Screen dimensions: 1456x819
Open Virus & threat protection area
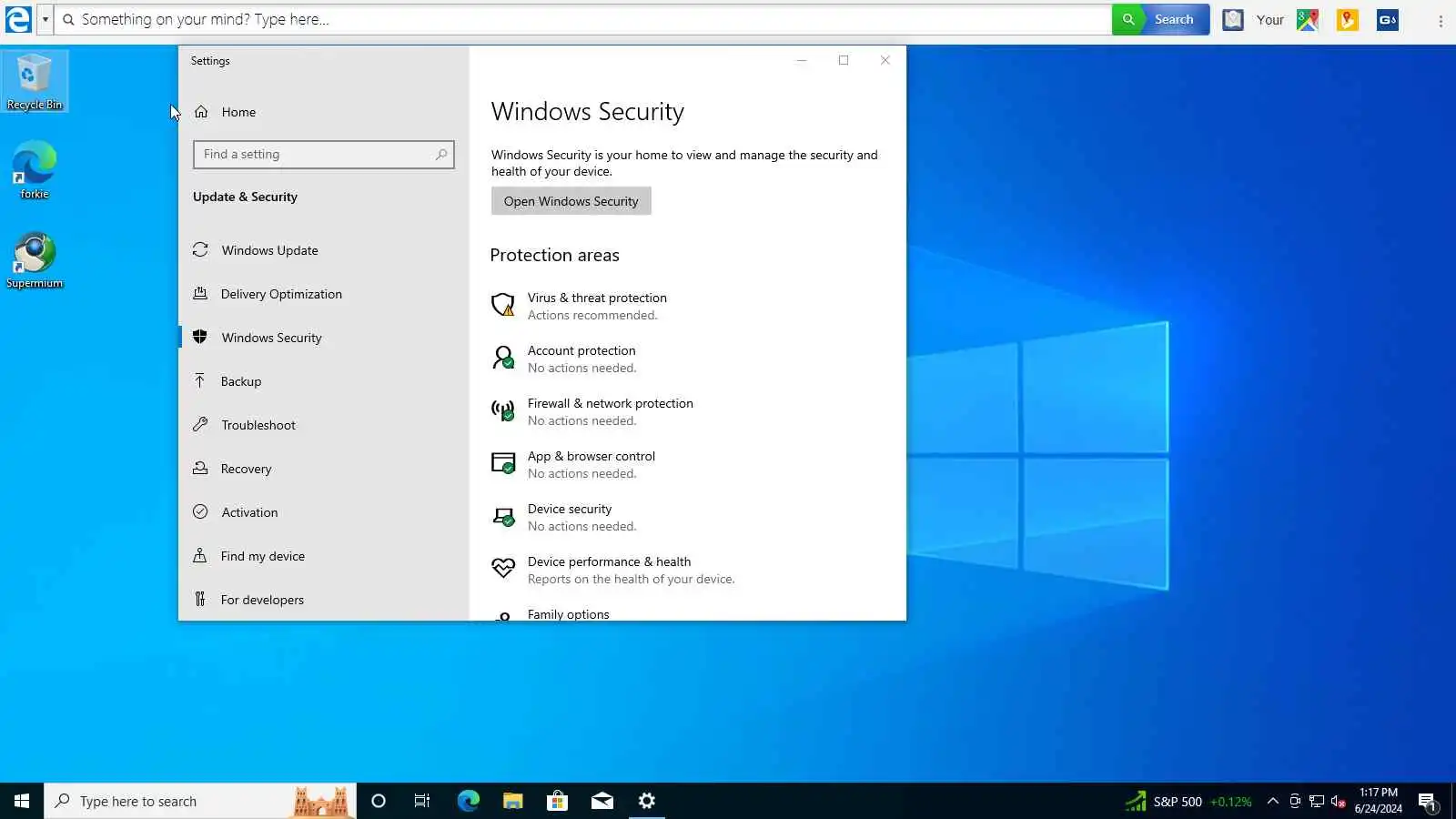pyautogui.click(x=579, y=306)
